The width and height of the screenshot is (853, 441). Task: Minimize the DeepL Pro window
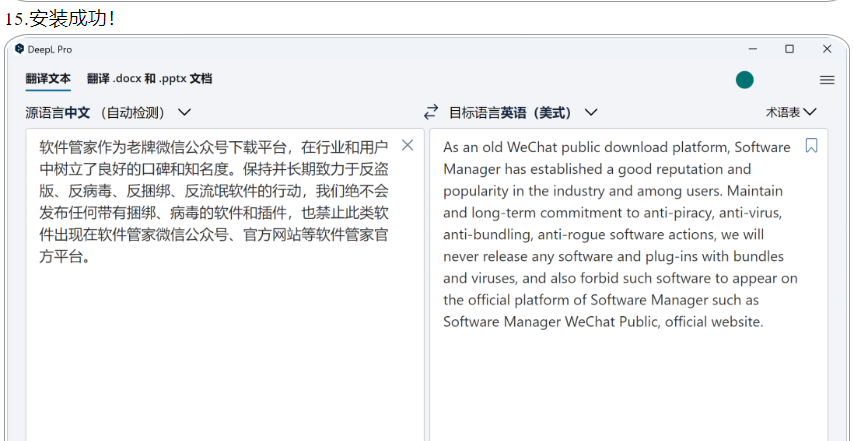(753, 49)
